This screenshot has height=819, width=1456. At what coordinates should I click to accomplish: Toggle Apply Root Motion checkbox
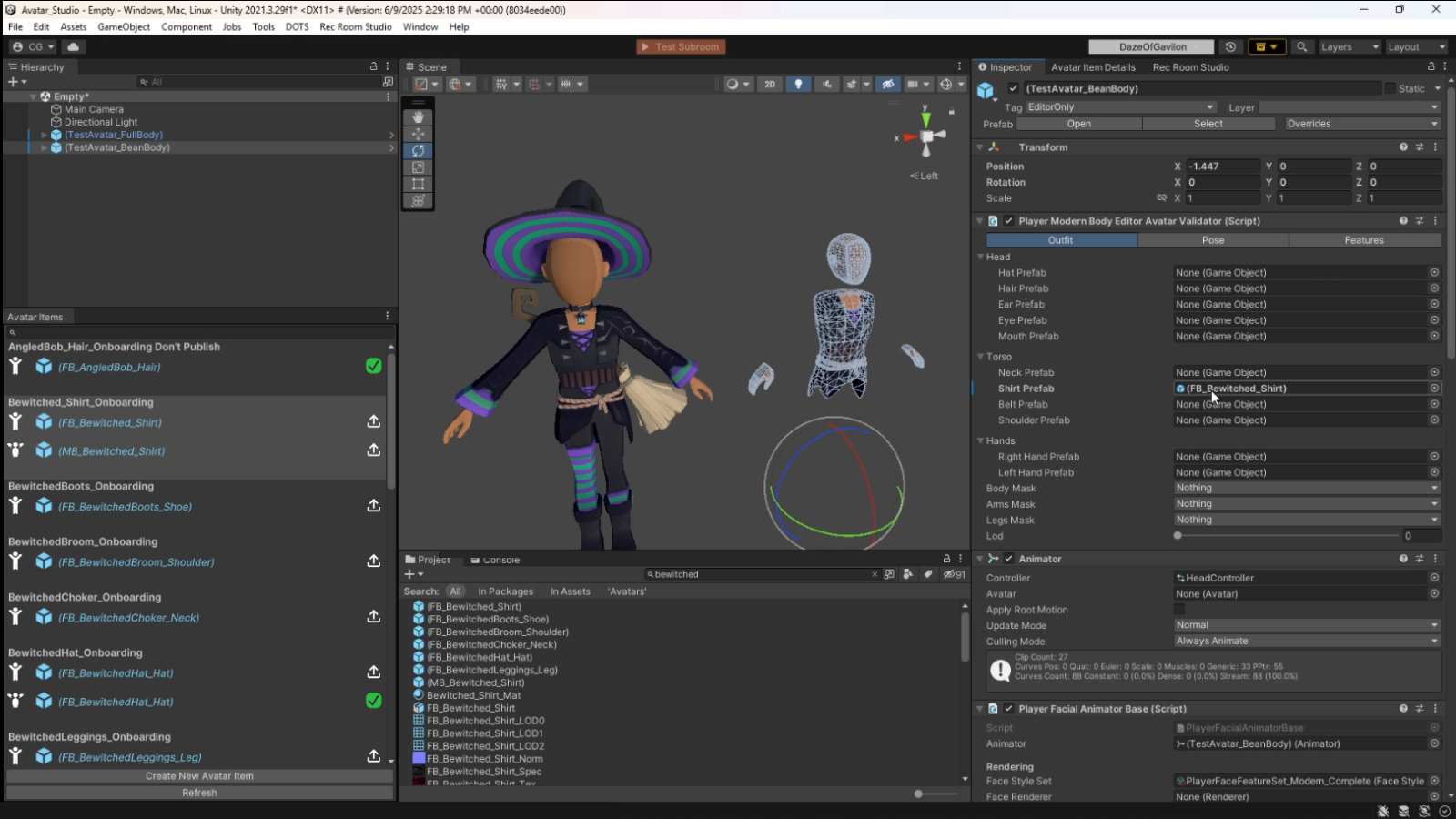1179,610
